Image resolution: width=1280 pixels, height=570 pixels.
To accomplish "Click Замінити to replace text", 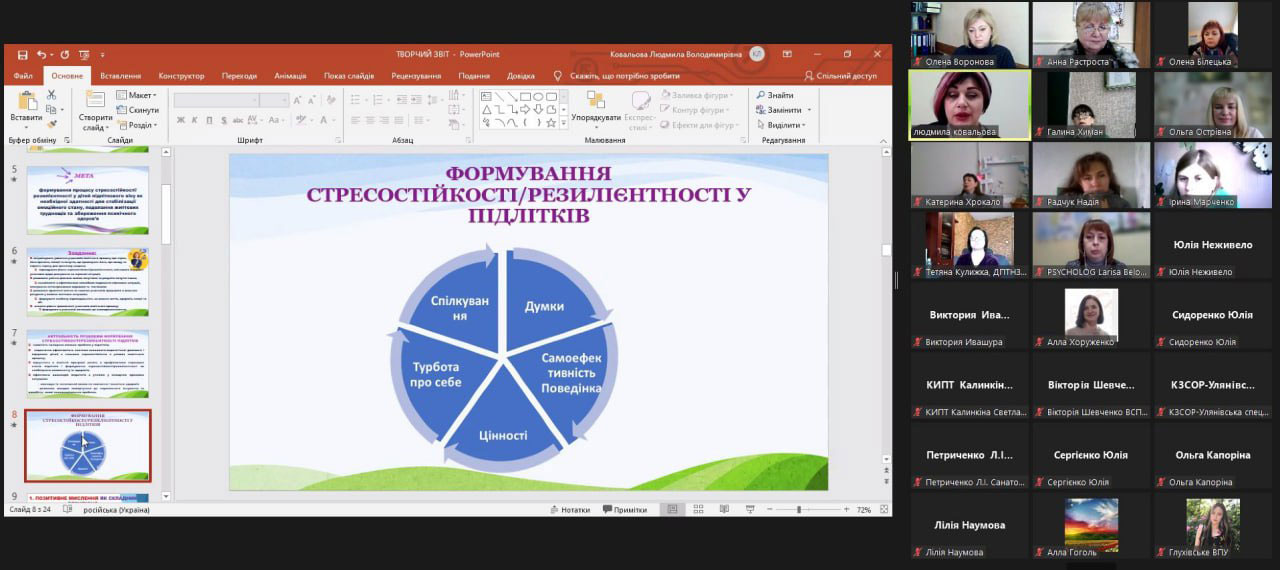I will pyautogui.click(x=784, y=110).
